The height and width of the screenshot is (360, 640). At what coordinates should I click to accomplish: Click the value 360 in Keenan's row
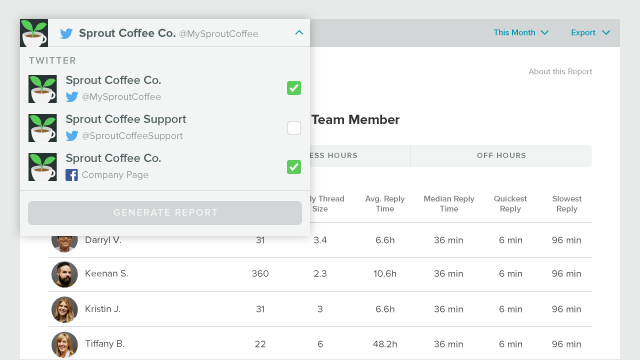pos(260,273)
